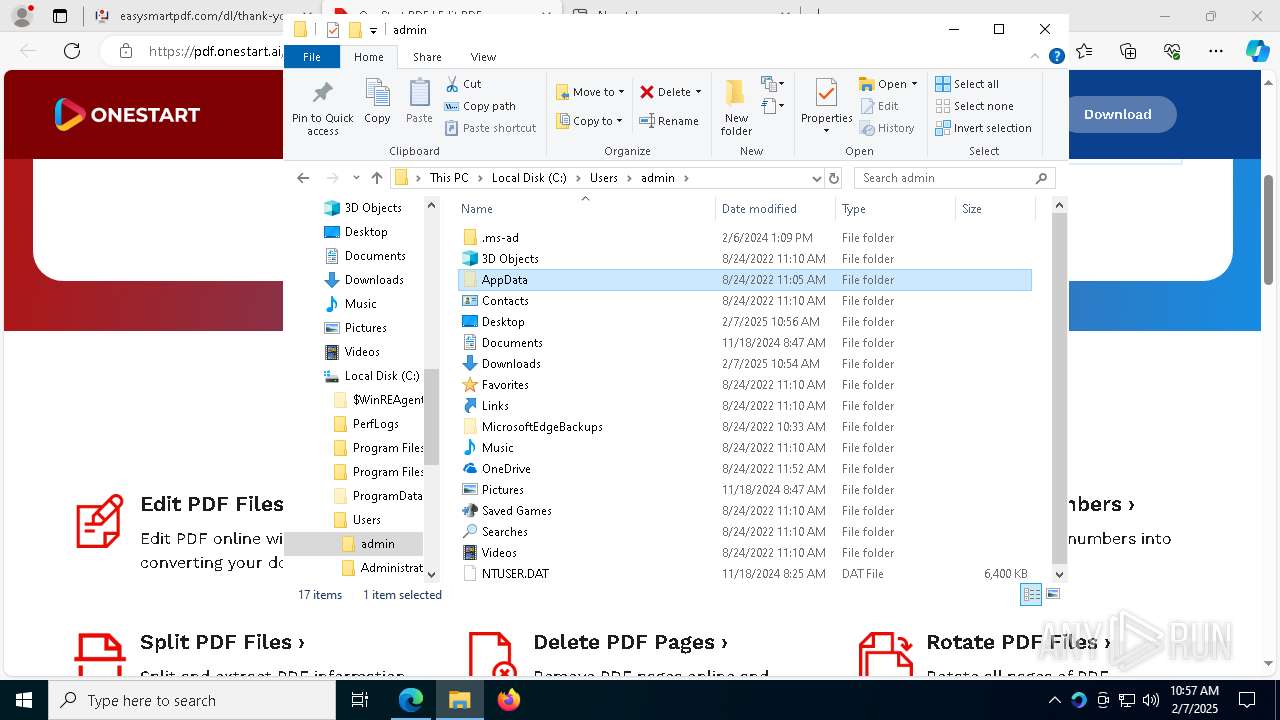Viewport: 1280px width, 720px height.
Task: Click Copy path in ribbon
Action: tap(480, 106)
